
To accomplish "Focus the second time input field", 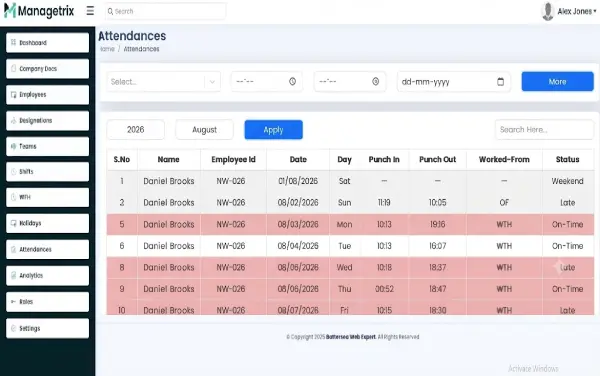I will coord(350,81).
